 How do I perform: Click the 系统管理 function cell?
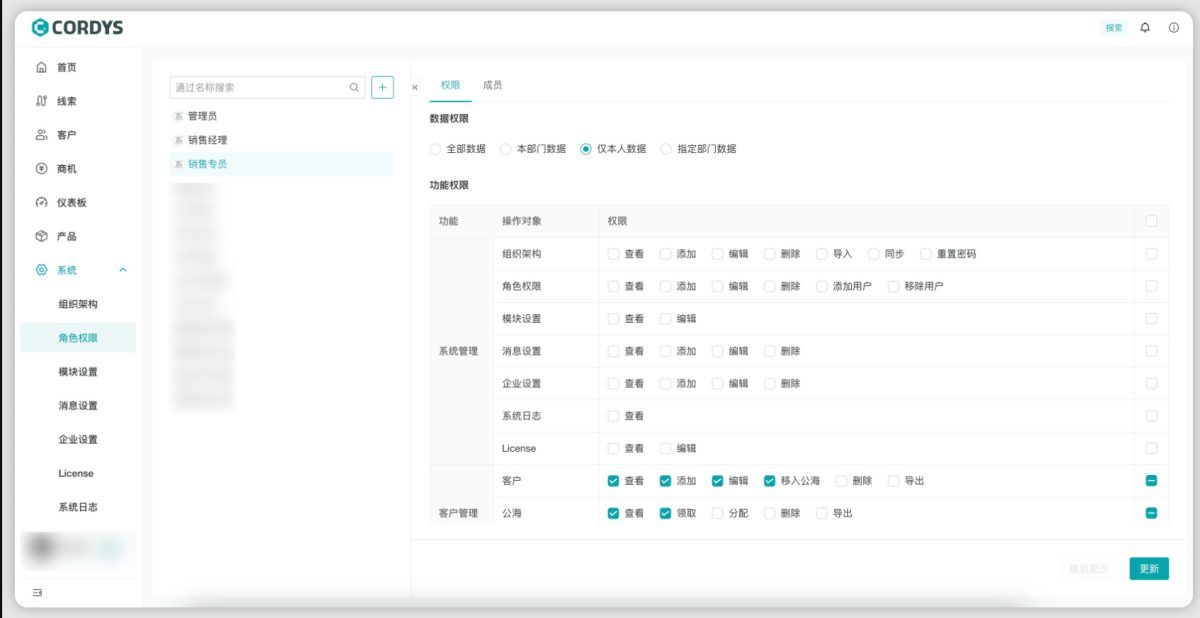click(458, 351)
